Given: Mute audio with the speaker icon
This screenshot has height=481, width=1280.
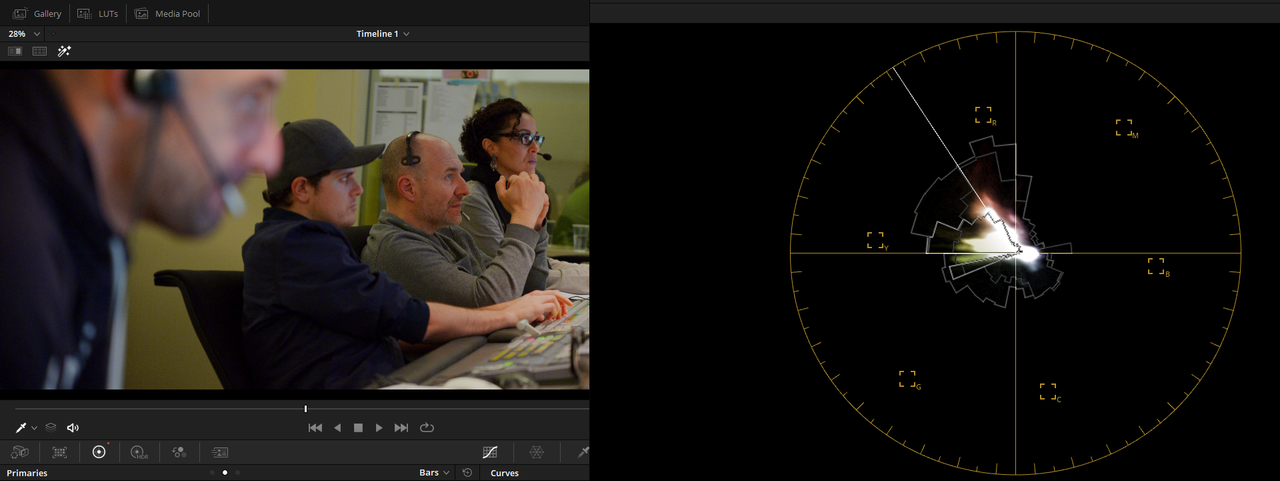Looking at the screenshot, I should pyautogui.click(x=73, y=427).
